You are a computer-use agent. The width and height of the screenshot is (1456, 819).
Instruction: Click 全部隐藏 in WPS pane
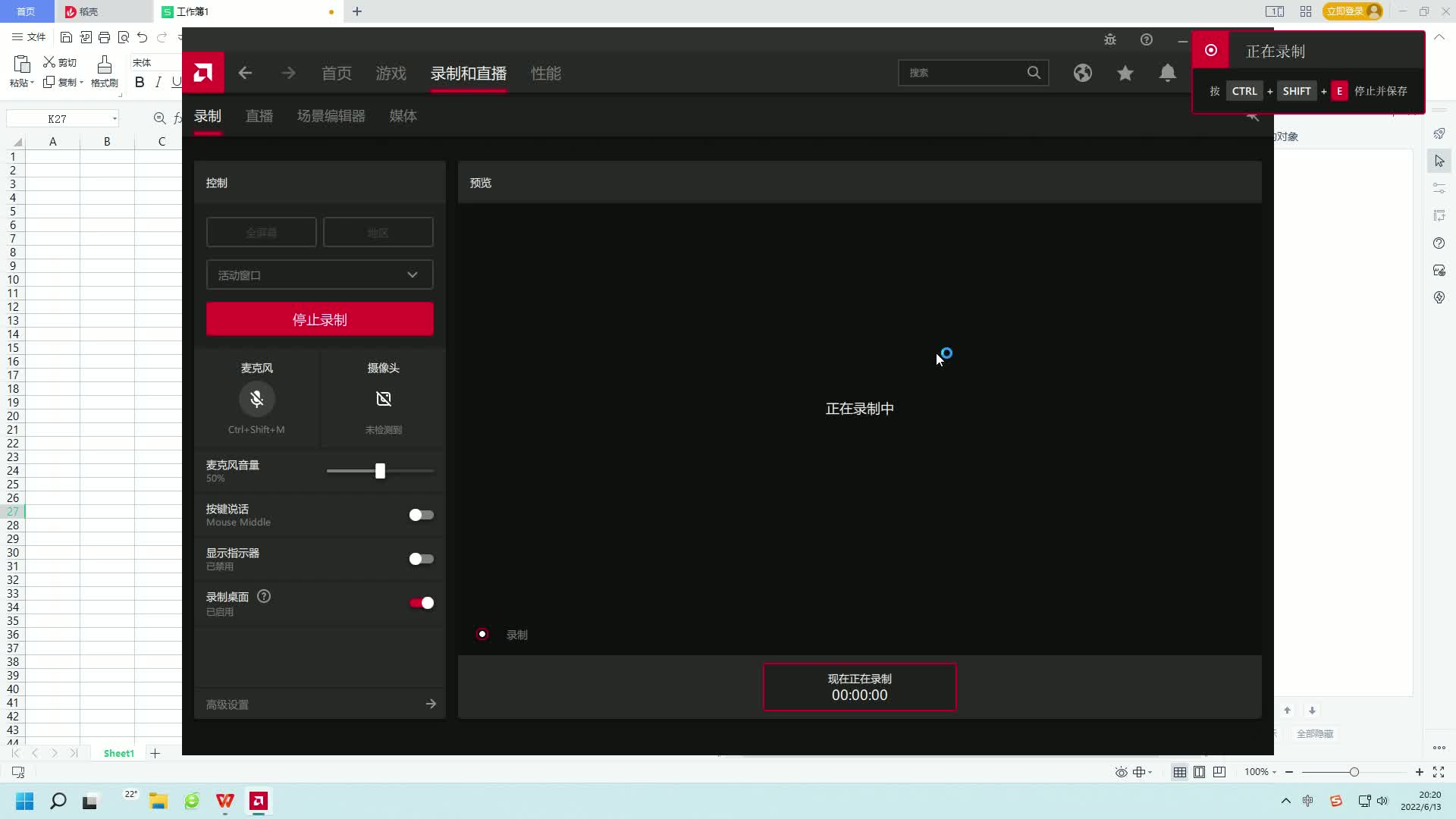pyautogui.click(x=1315, y=733)
